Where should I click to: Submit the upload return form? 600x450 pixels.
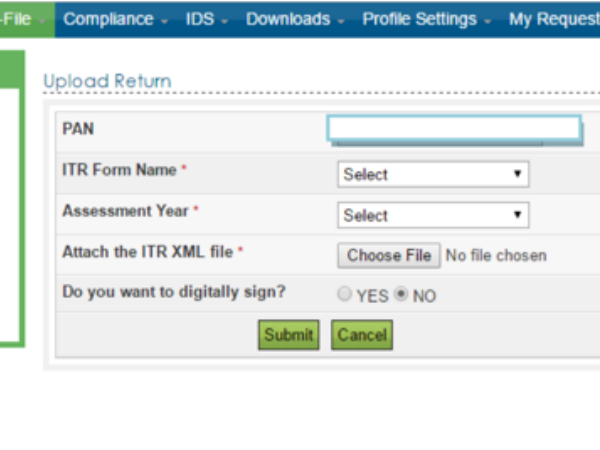pyautogui.click(x=288, y=335)
